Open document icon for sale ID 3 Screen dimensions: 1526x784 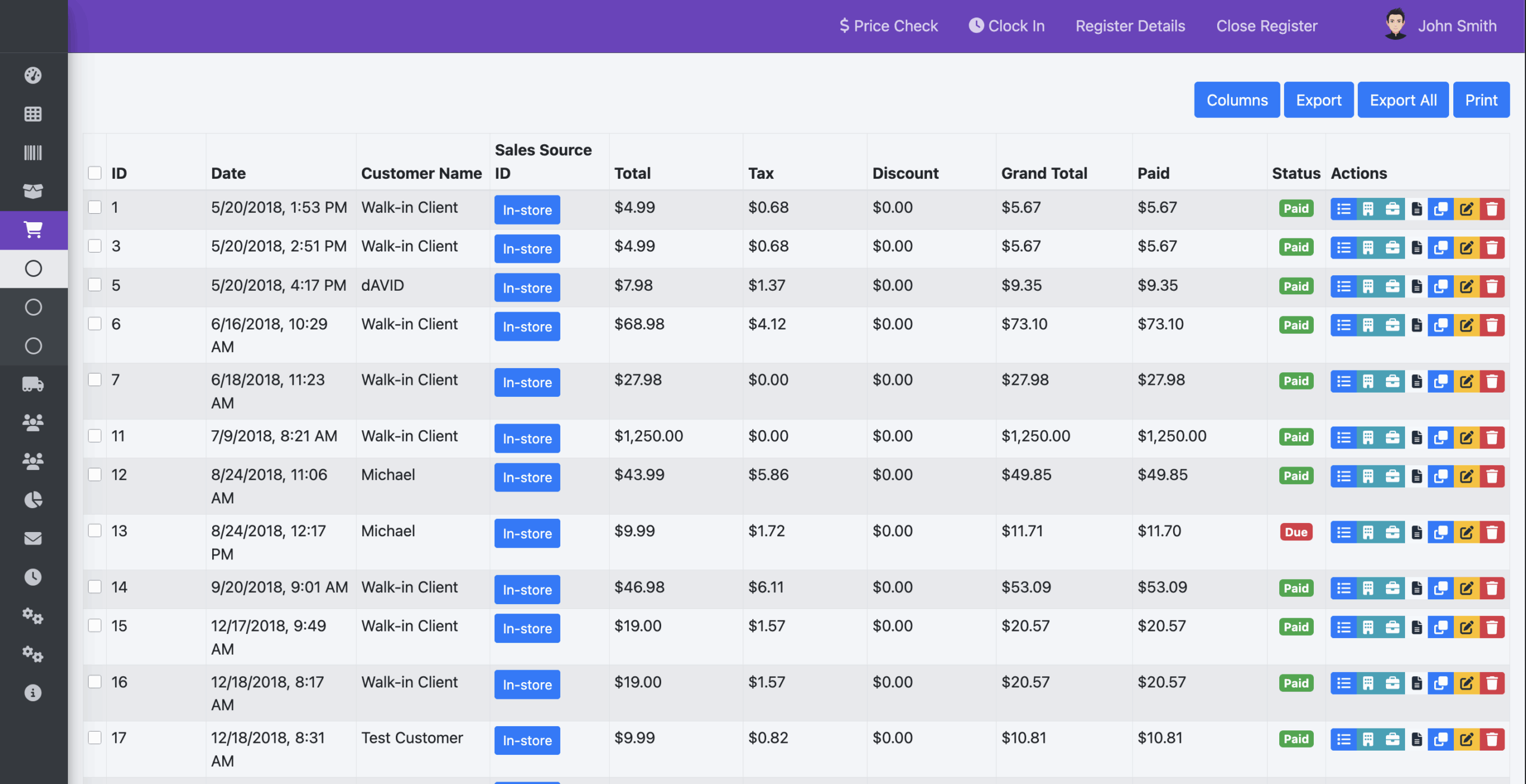[1417, 248]
